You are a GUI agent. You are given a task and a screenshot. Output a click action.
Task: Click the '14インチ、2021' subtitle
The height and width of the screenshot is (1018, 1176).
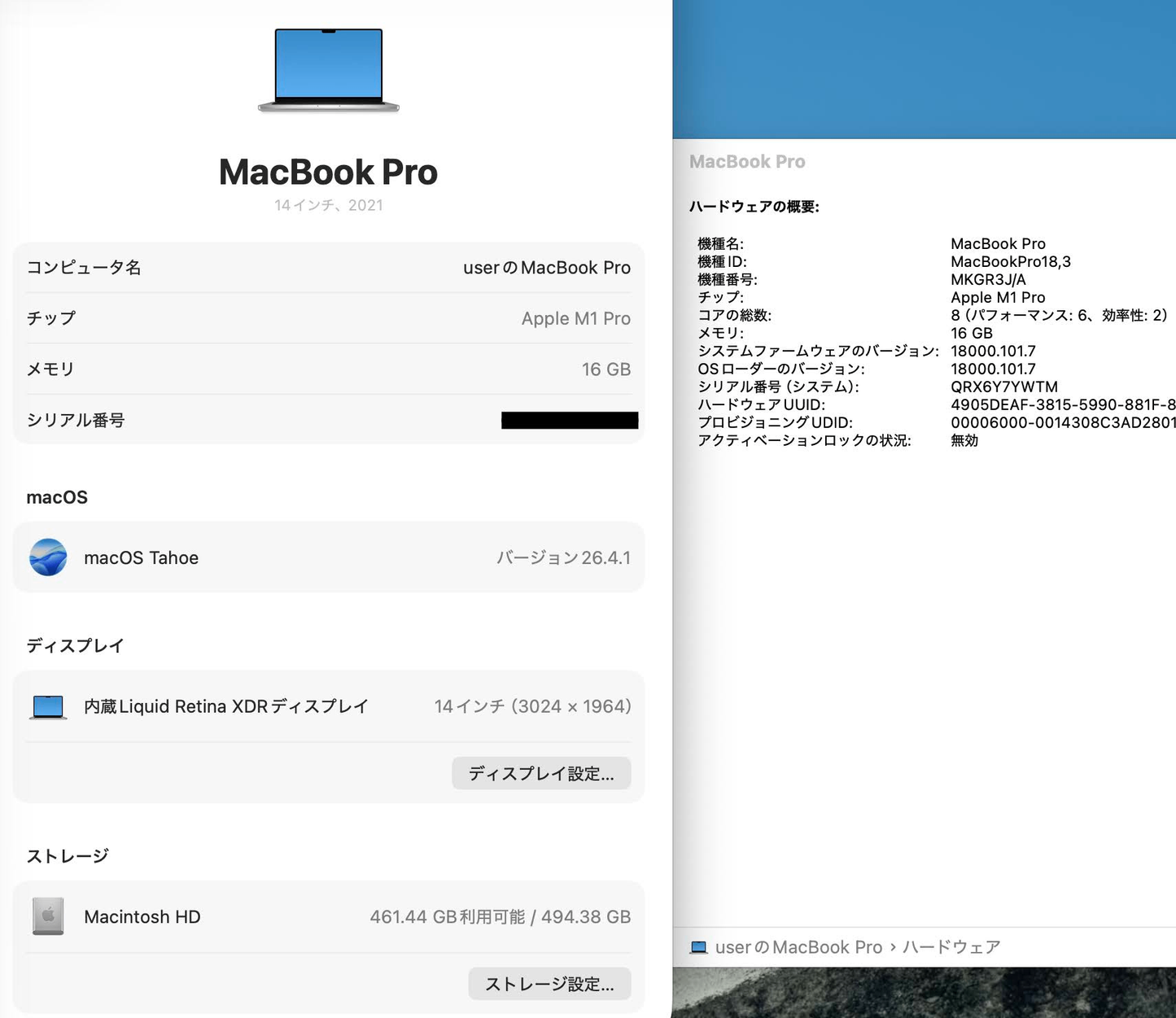click(x=329, y=205)
